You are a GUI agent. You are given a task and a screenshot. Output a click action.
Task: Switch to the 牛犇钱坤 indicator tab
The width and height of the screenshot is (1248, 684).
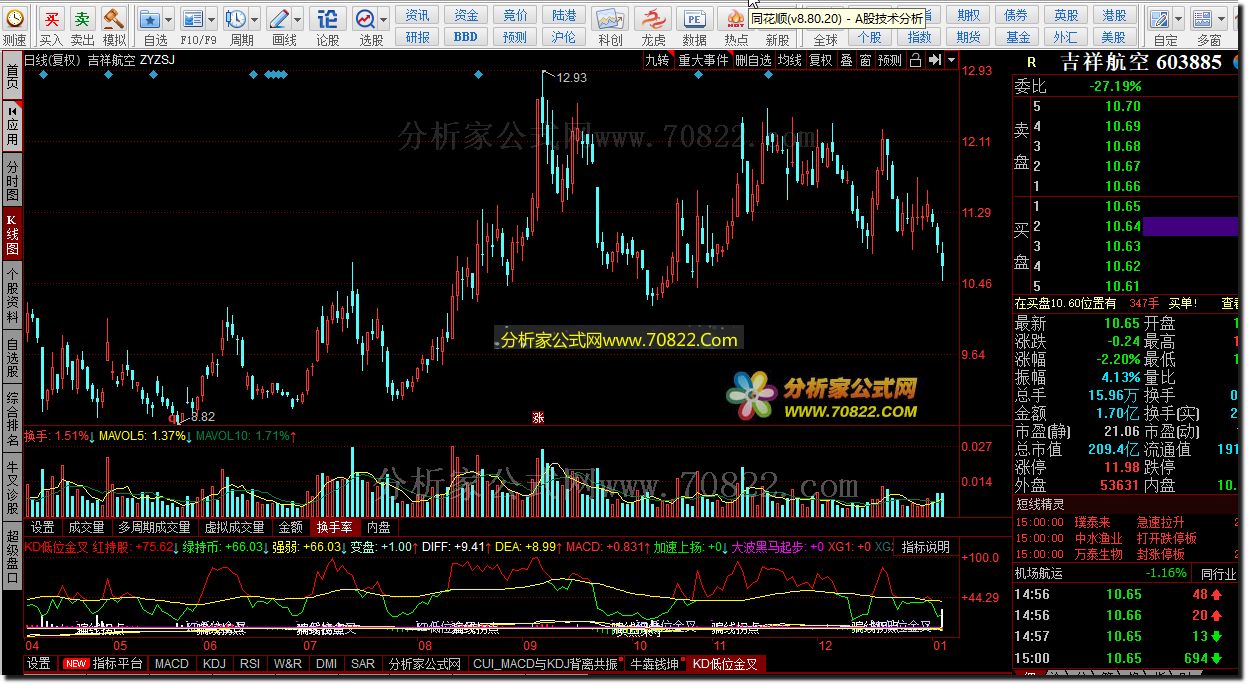pyautogui.click(x=655, y=664)
